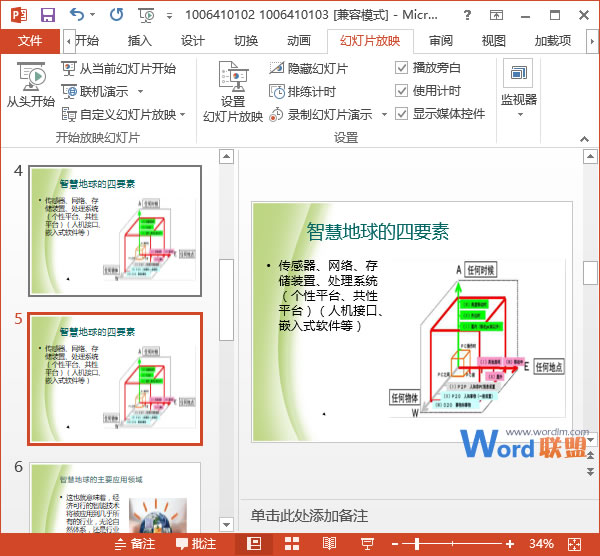Switch to Normal view icon
The width and height of the screenshot is (600, 556).
(x=254, y=544)
